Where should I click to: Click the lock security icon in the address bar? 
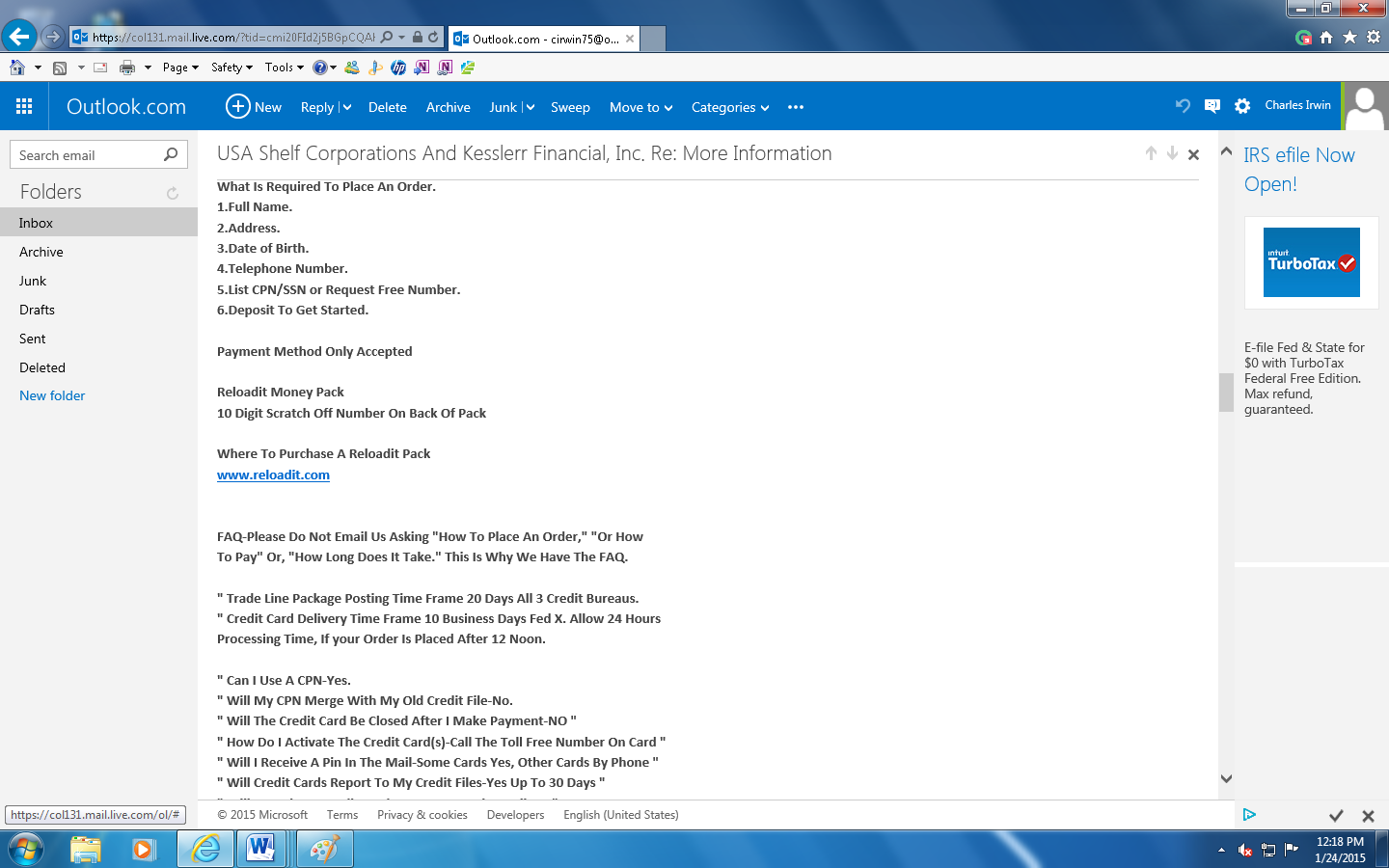tap(418, 38)
